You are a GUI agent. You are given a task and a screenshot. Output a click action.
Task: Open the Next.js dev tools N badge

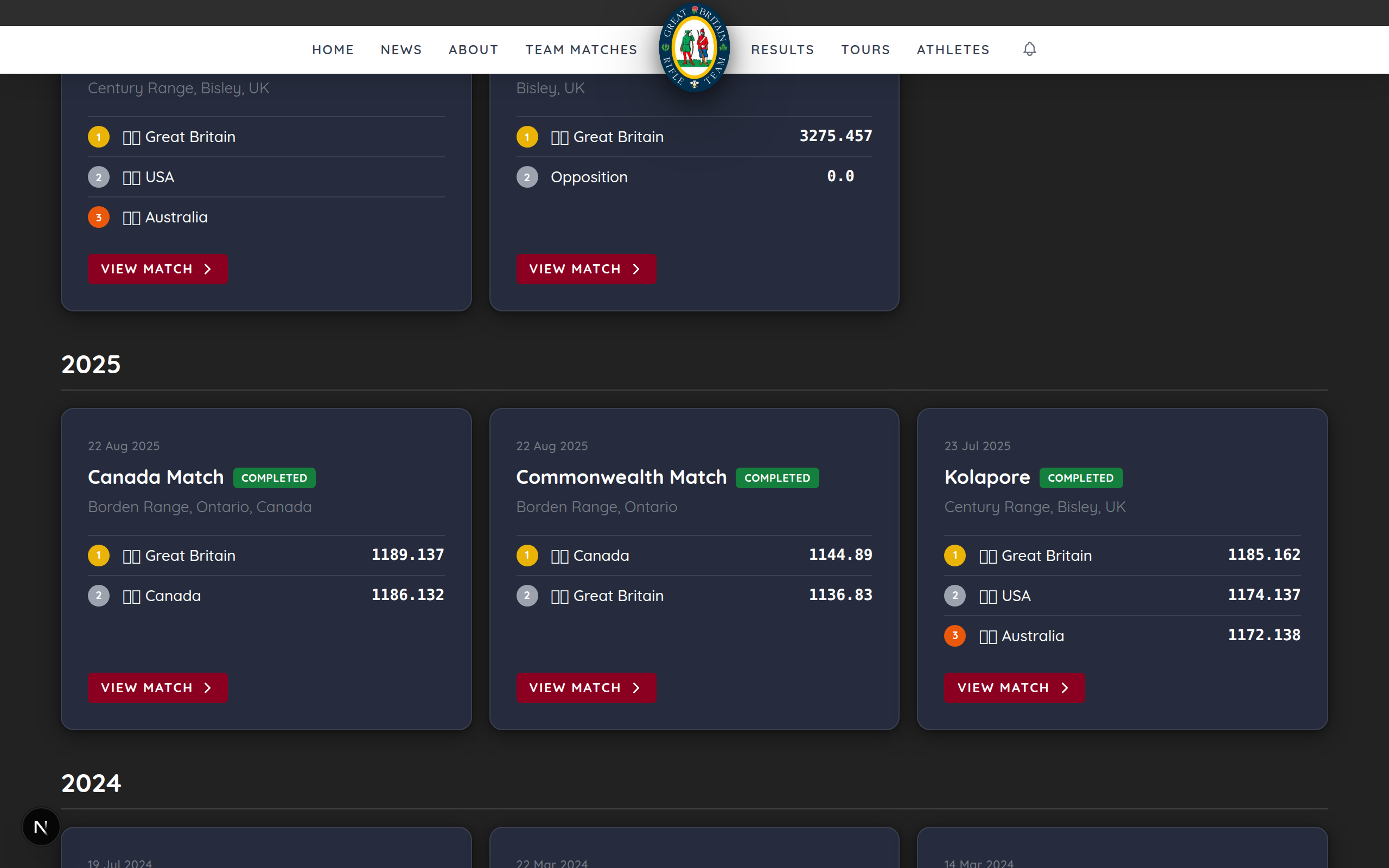41,827
